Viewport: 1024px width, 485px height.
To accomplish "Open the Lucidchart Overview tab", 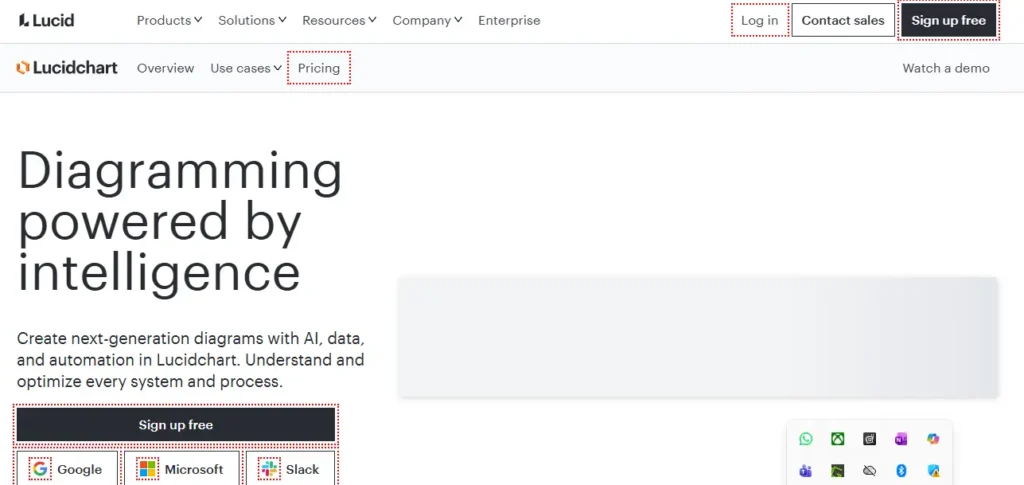I will [165, 68].
